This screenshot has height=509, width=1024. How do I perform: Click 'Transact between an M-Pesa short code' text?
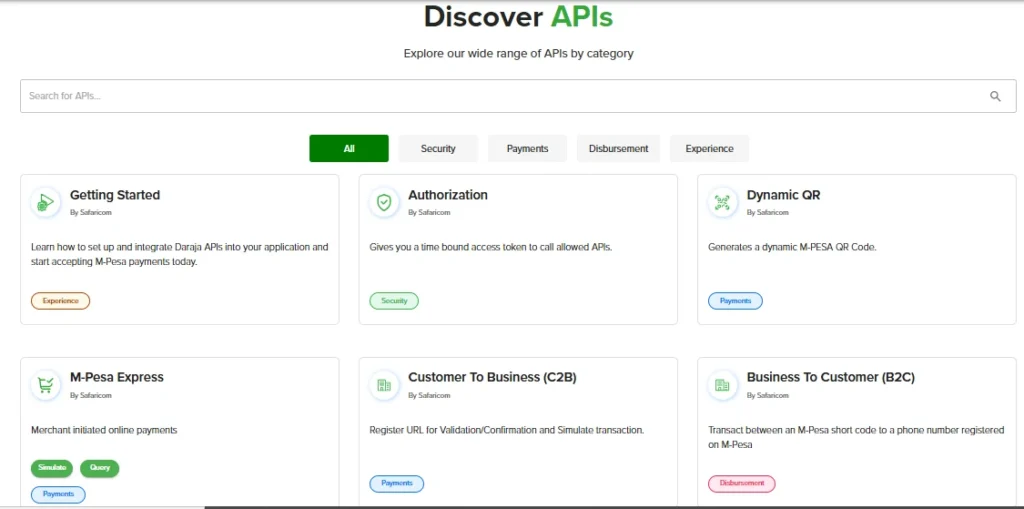856,437
